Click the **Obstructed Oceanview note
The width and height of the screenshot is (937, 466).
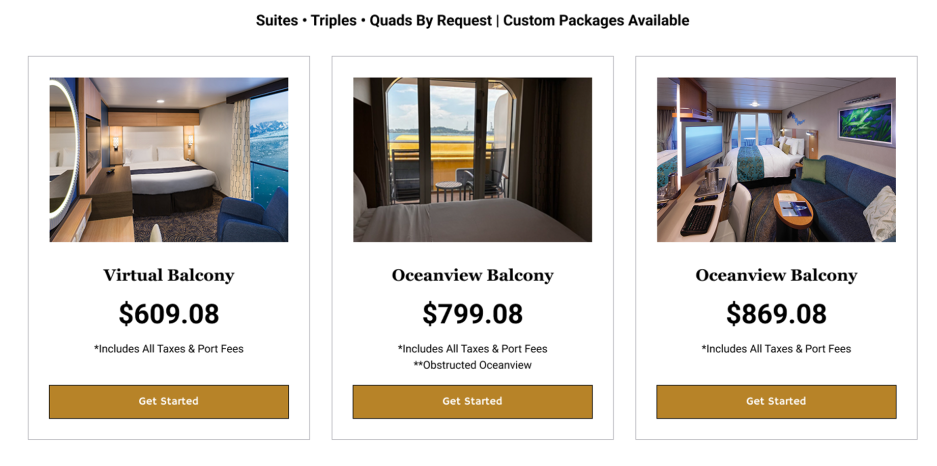[472, 365]
